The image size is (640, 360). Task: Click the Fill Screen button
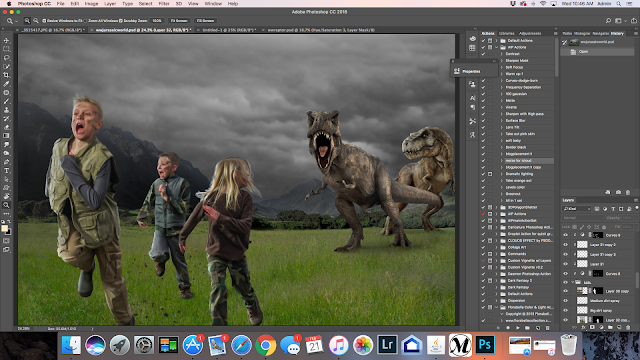[x=205, y=20]
